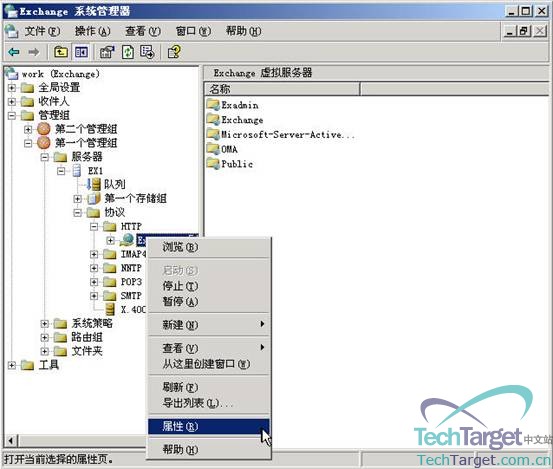Collapse the 管理组 tree node
553x469 pixels.
(x=12, y=115)
